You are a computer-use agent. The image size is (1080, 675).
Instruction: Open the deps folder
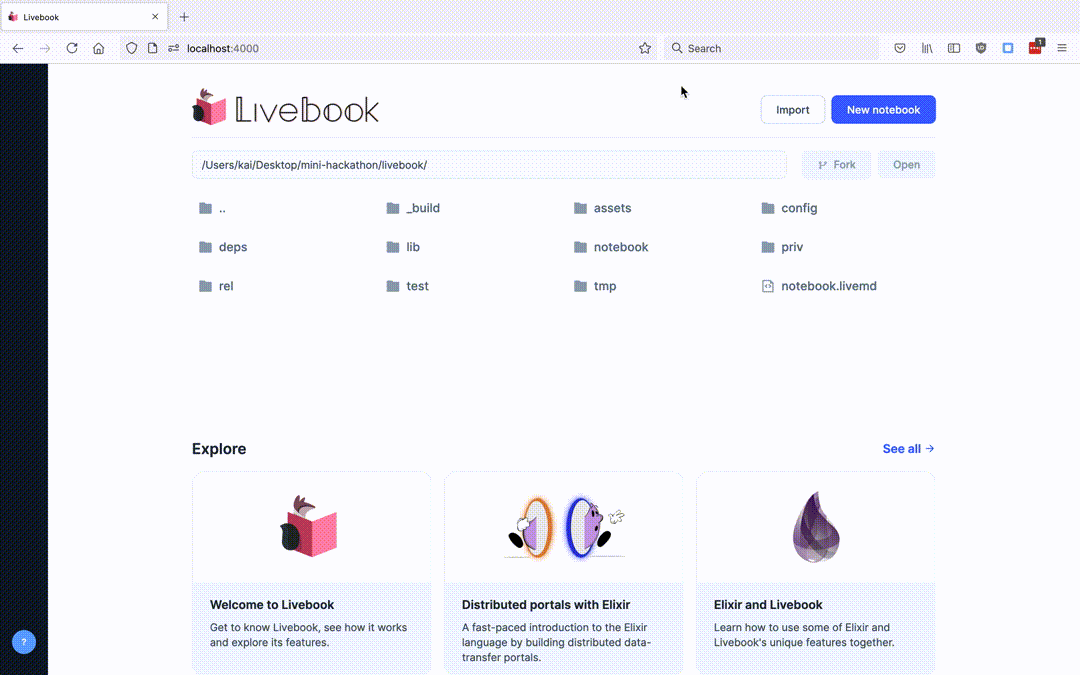[222, 247]
